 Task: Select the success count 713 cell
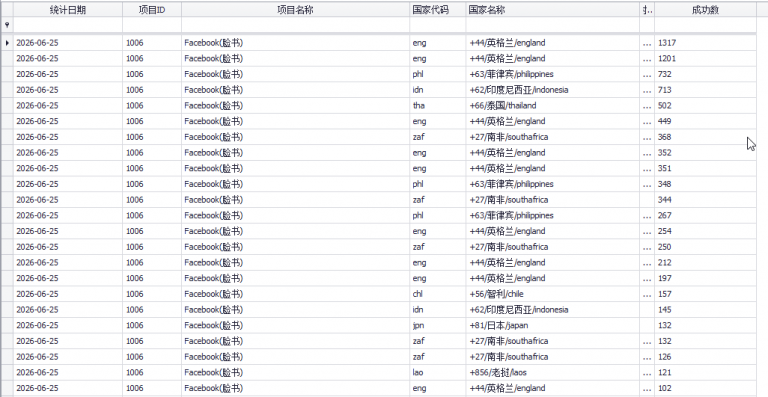tap(705, 90)
